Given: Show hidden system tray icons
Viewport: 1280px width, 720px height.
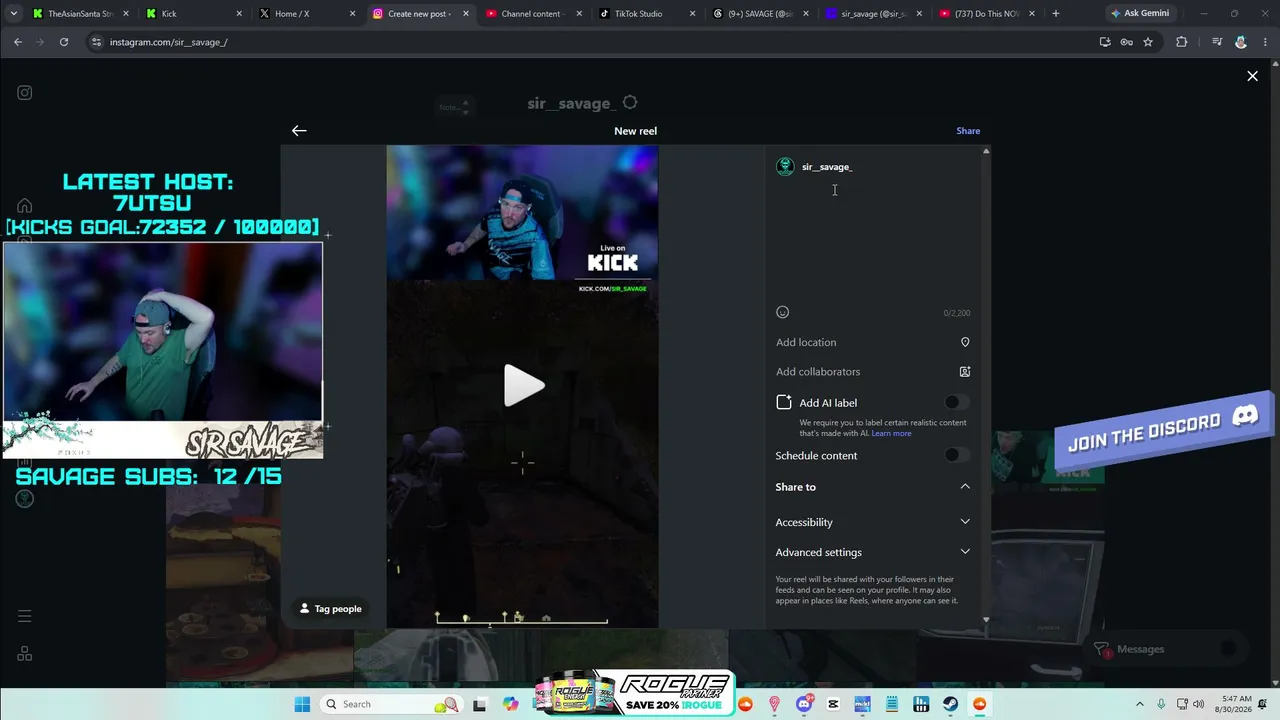Looking at the screenshot, I should click(1140, 704).
